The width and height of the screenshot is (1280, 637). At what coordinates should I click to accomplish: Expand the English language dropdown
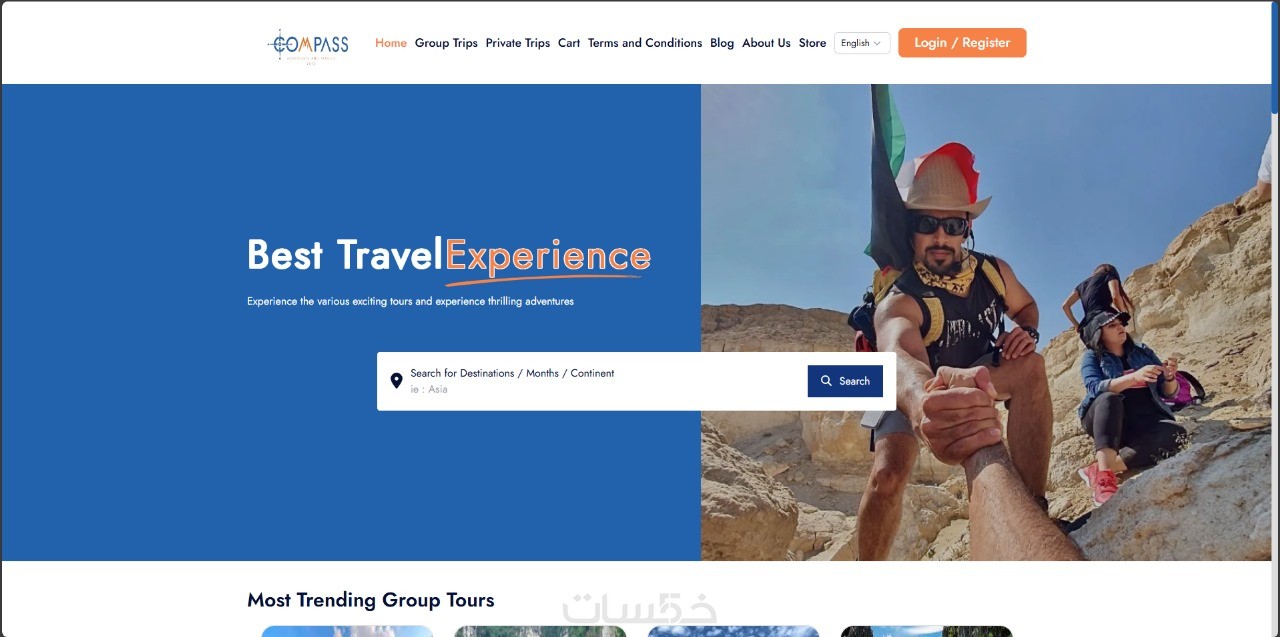(862, 43)
